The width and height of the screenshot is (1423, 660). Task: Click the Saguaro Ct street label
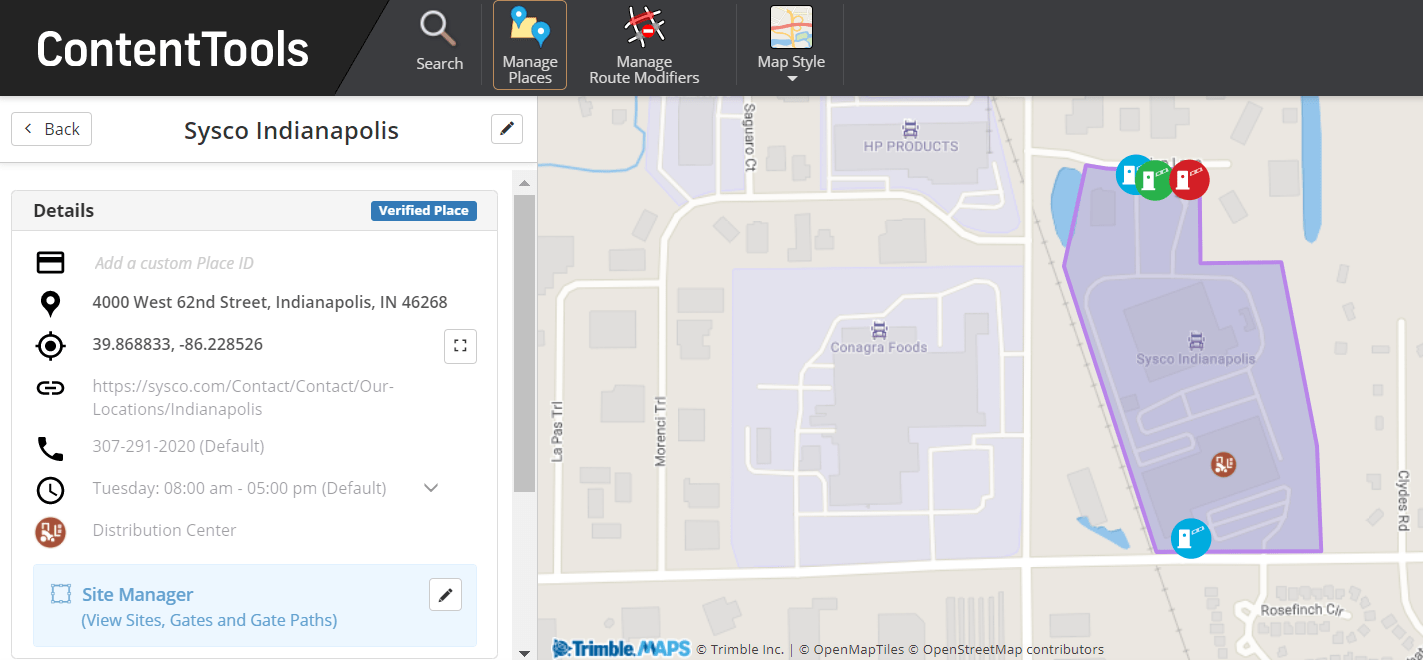point(749,136)
